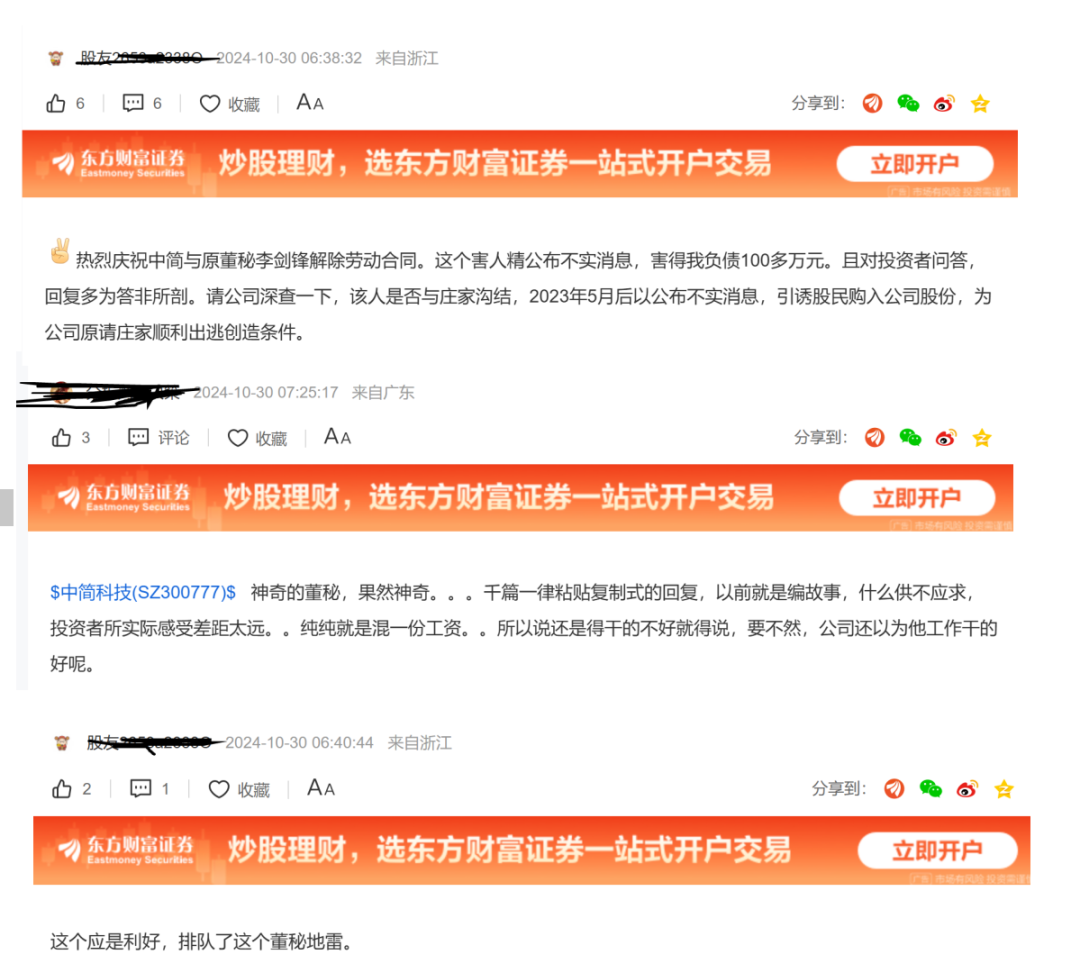Click 立即开户 in the middle banner
1080x973 pixels.
pyautogui.click(x=917, y=498)
